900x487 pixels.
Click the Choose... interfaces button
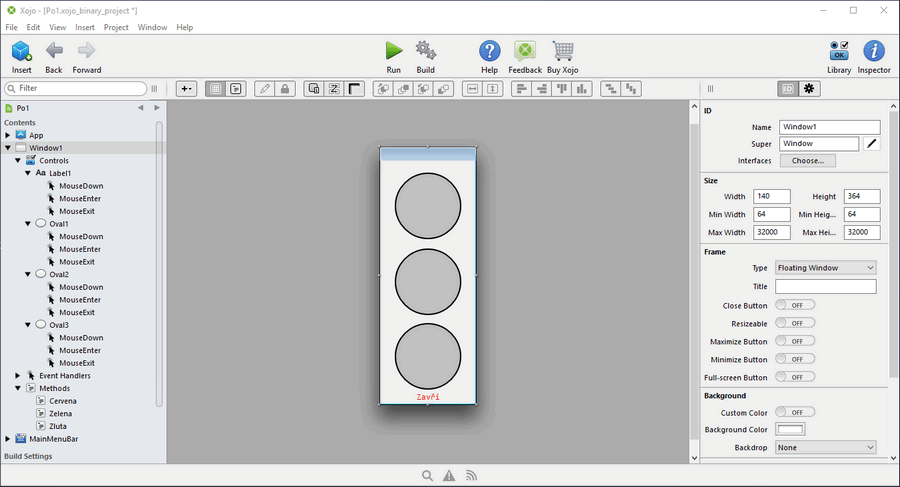[x=807, y=161]
